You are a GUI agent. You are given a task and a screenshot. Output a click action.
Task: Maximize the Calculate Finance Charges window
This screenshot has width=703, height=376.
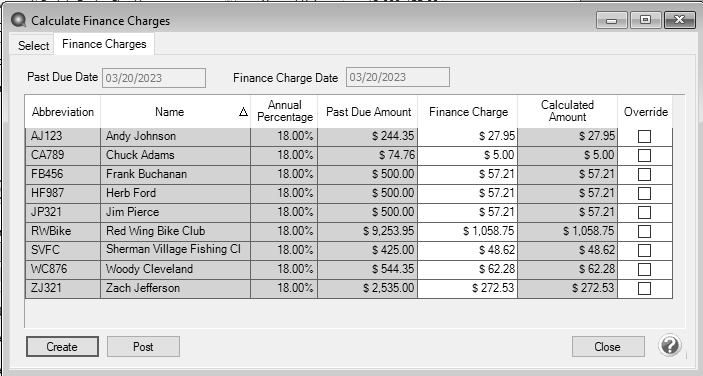(646, 20)
